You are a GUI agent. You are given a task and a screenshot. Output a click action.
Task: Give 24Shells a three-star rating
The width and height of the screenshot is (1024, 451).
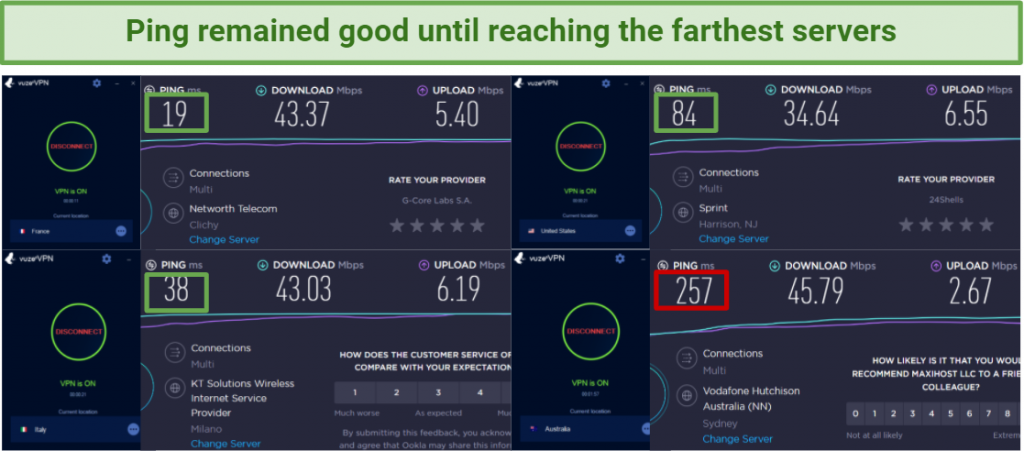(946, 225)
